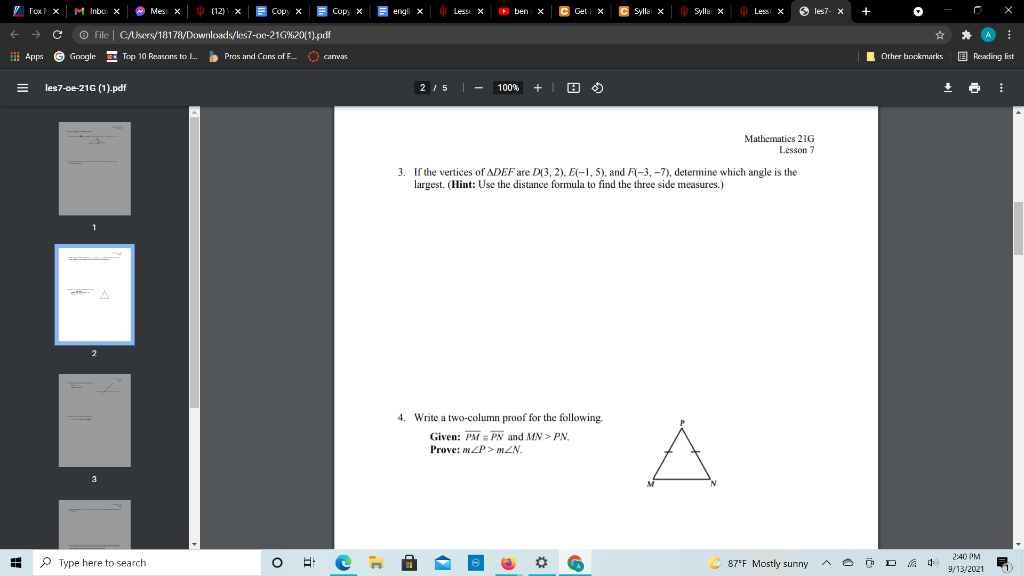
Task: Edit the page number field
Action: 423,88
